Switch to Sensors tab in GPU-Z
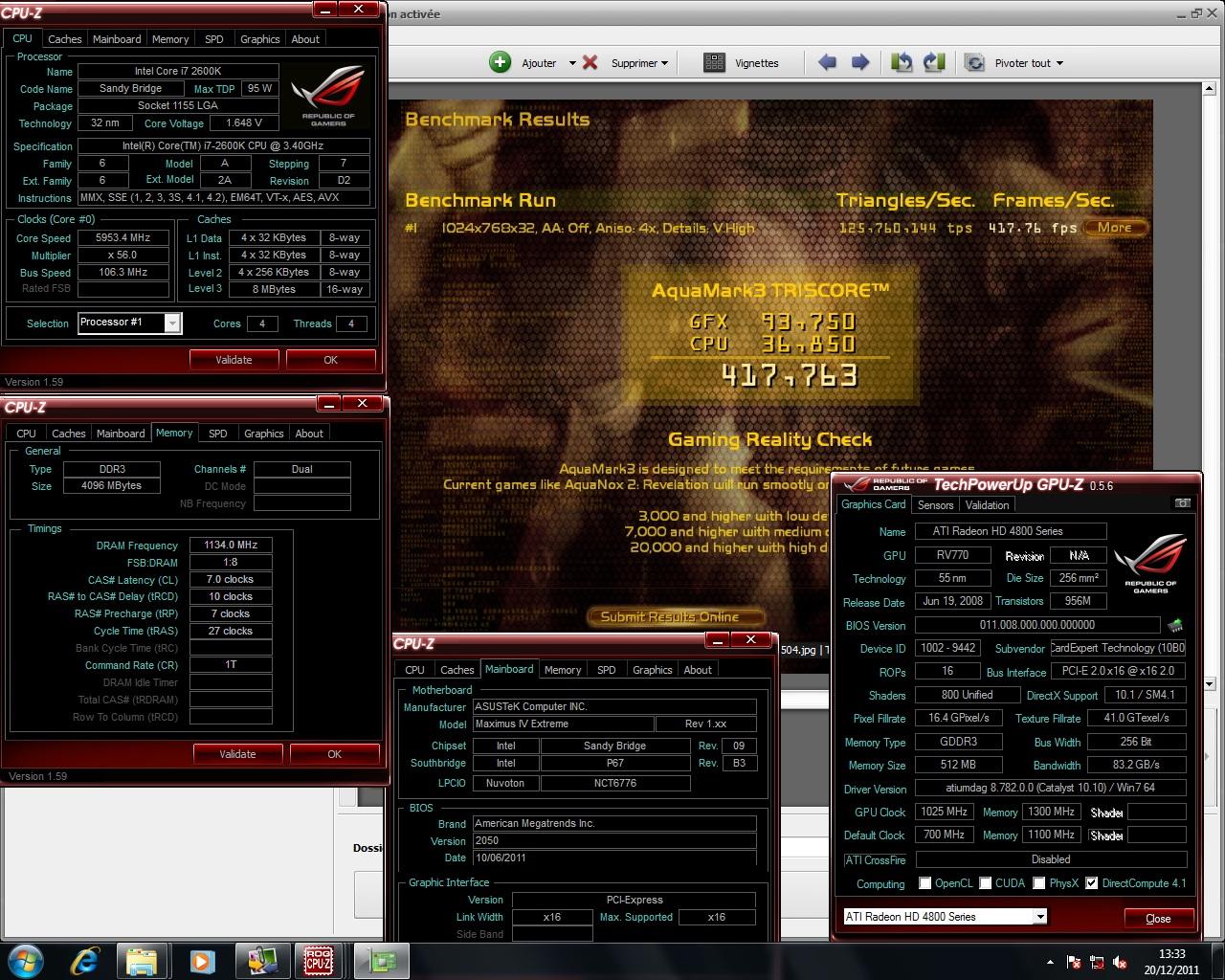 (935, 505)
